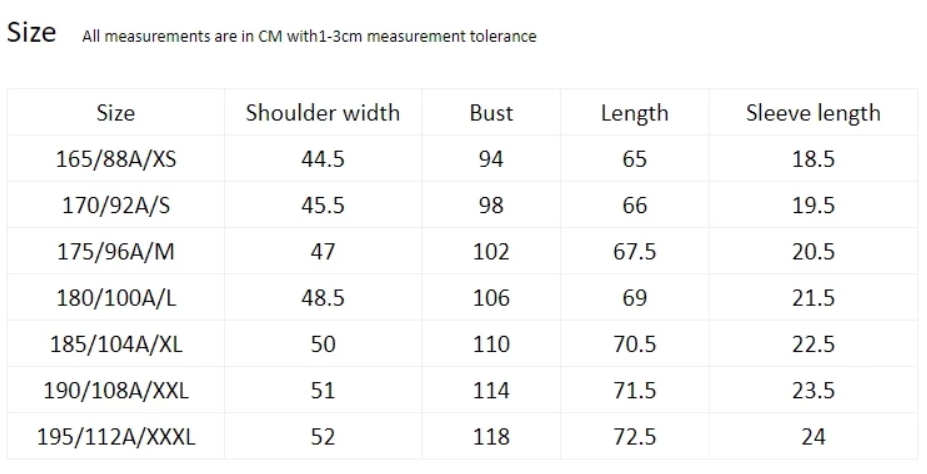Click the 185/104A/XL size cell
This screenshot has width=927, height=474.
click(115, 344)
